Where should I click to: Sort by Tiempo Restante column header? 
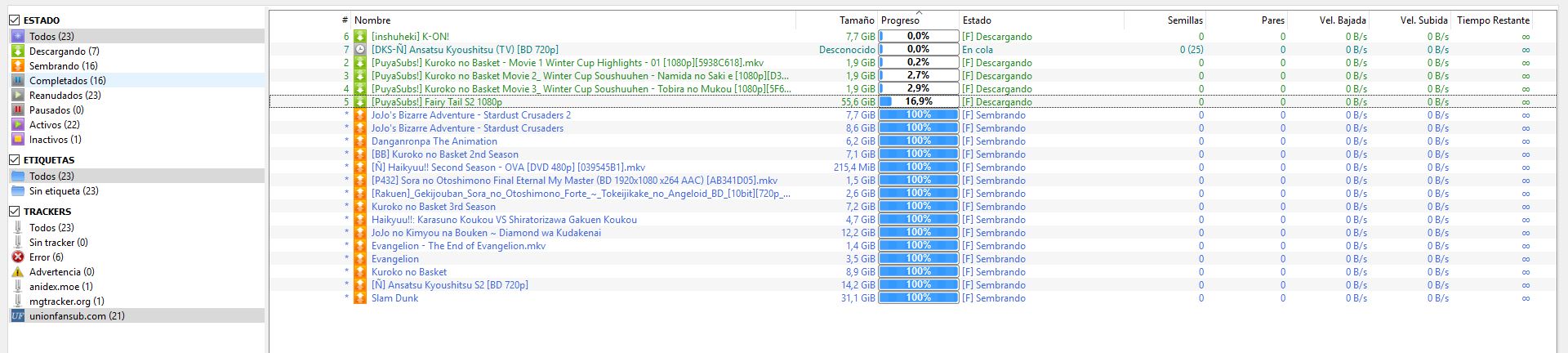(x=1492, y=20)
